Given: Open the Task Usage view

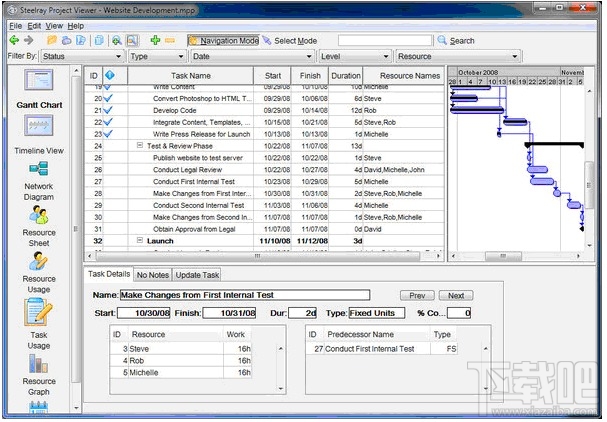Looking at the screenshot, I should coord(39,324).
